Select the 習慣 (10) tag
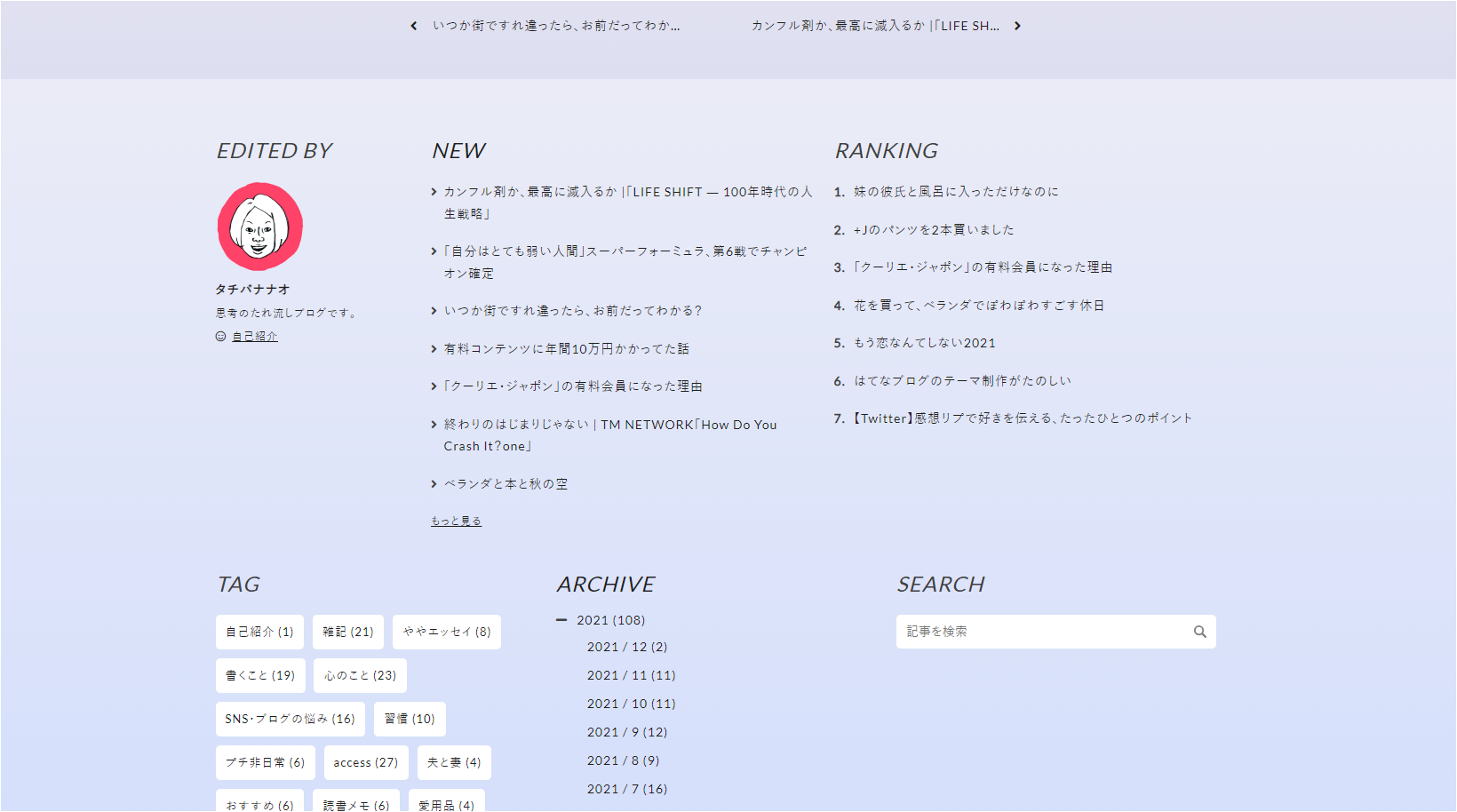Screen dimensions: 1457x812 coord(409,719)
